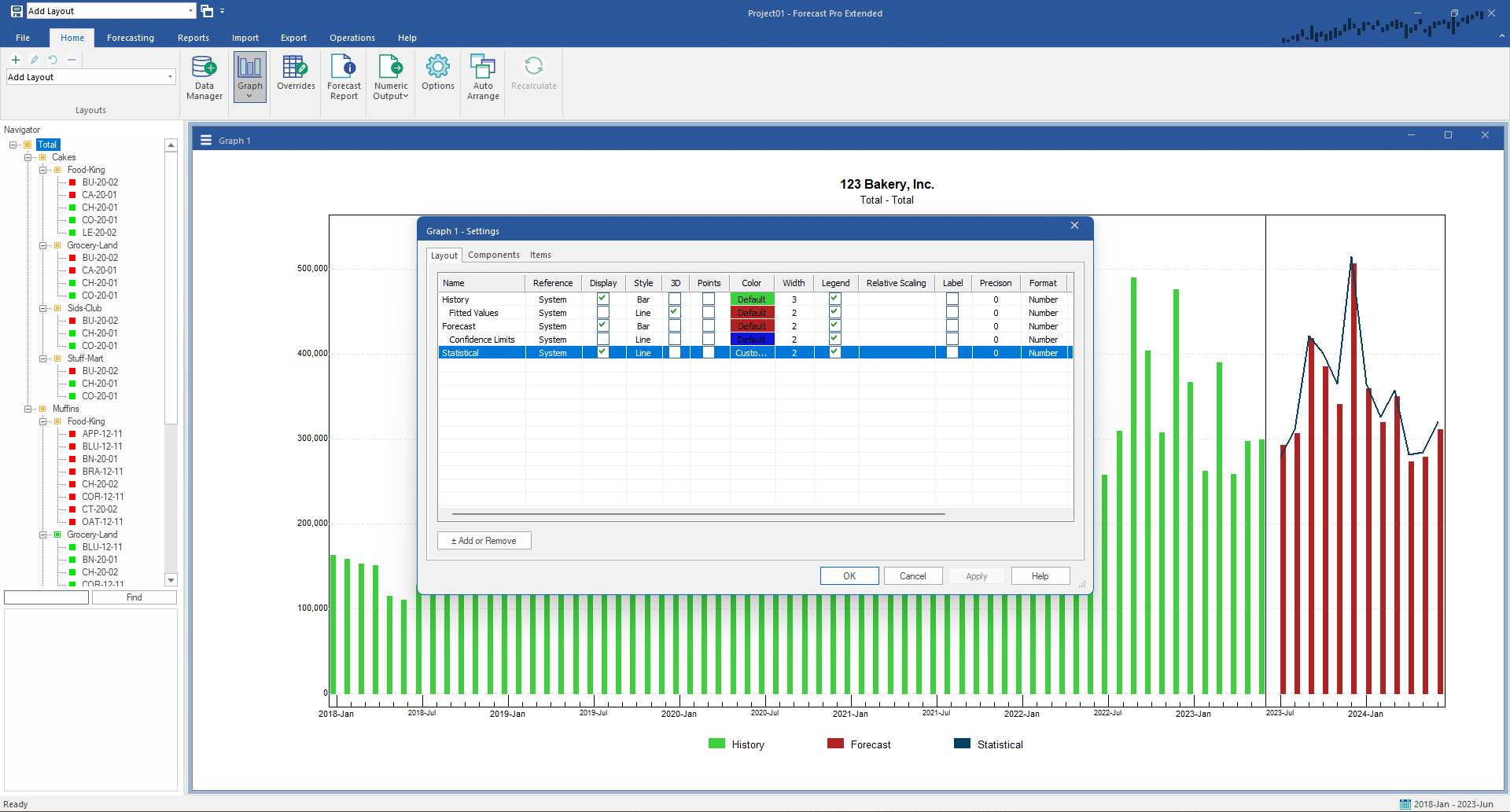Click the Add or Remove button
The width and height of the screenshot is (1510, 812).
(x=484, y=541)
